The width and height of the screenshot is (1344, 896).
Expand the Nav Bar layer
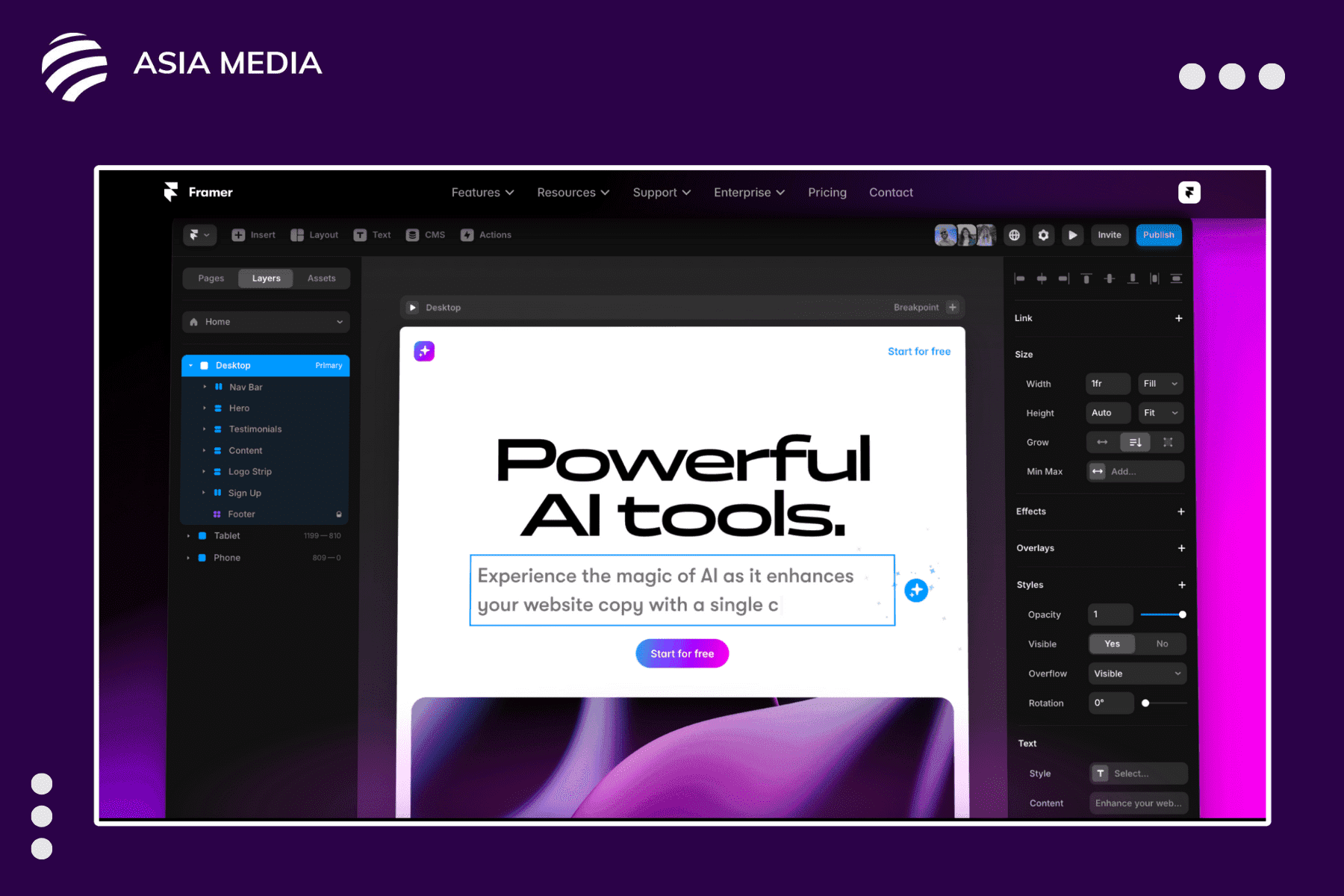click(205, 387)
